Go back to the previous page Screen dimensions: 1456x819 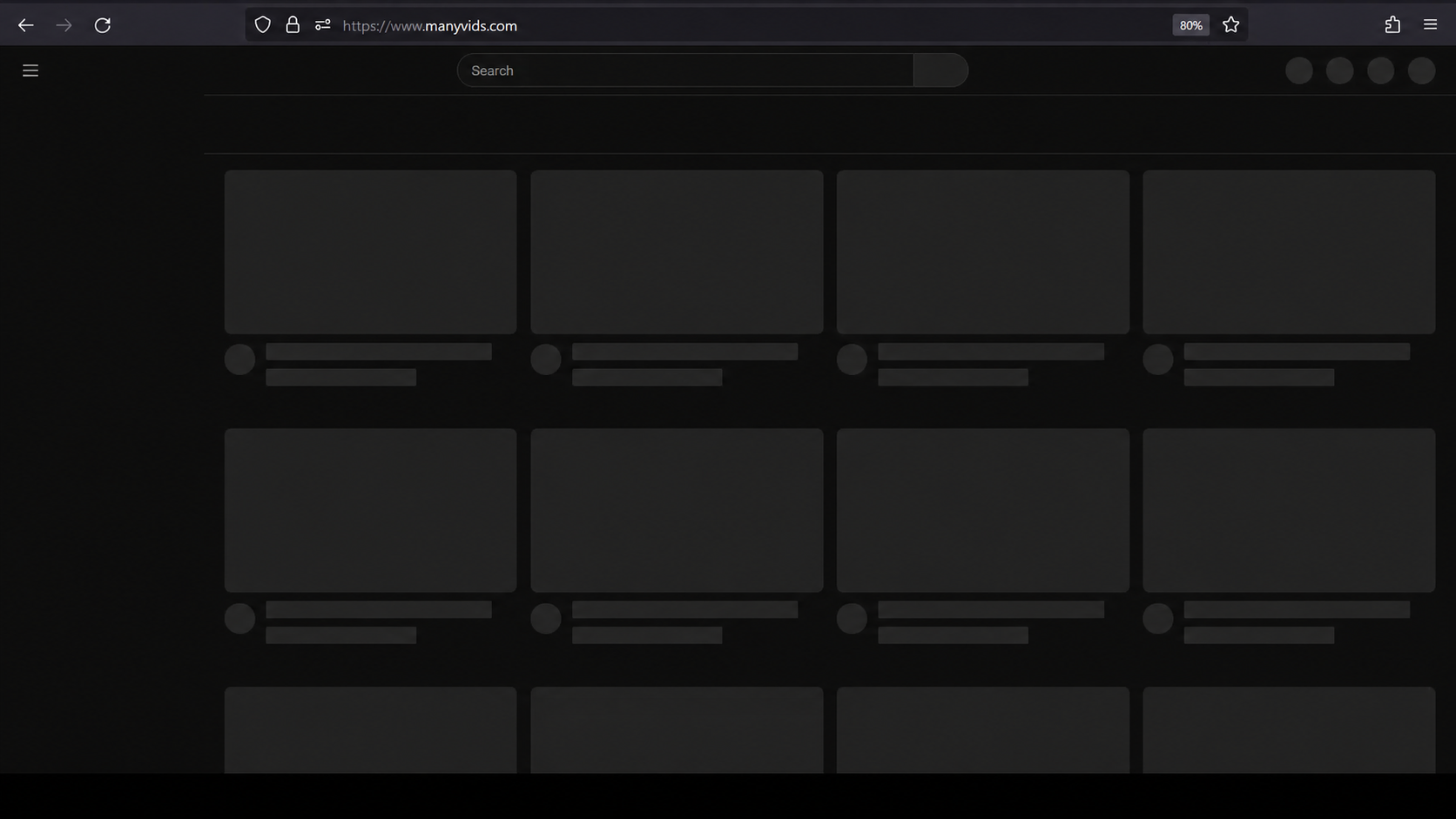(x=26, y=25)
